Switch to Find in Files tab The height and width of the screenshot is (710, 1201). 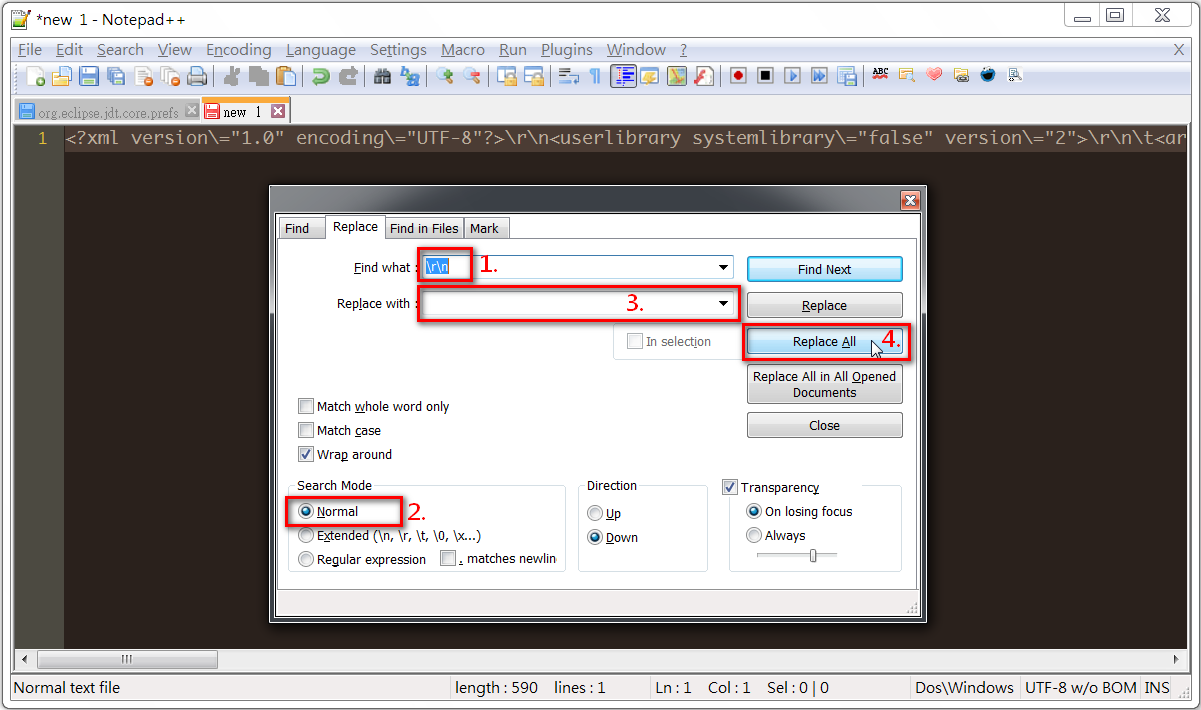click(x=424, y=228)
